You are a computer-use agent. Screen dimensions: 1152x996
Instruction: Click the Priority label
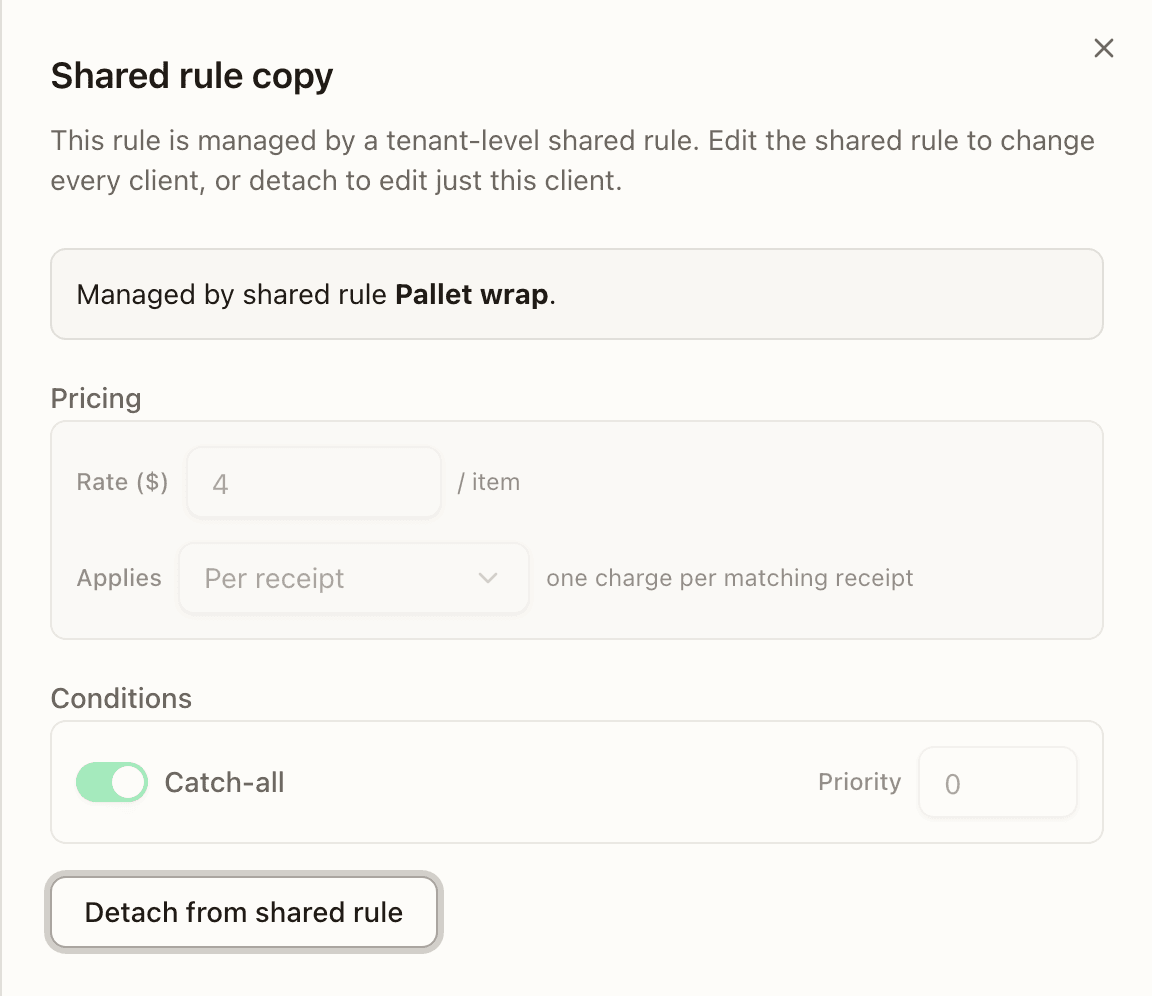[x=860, y=782]
